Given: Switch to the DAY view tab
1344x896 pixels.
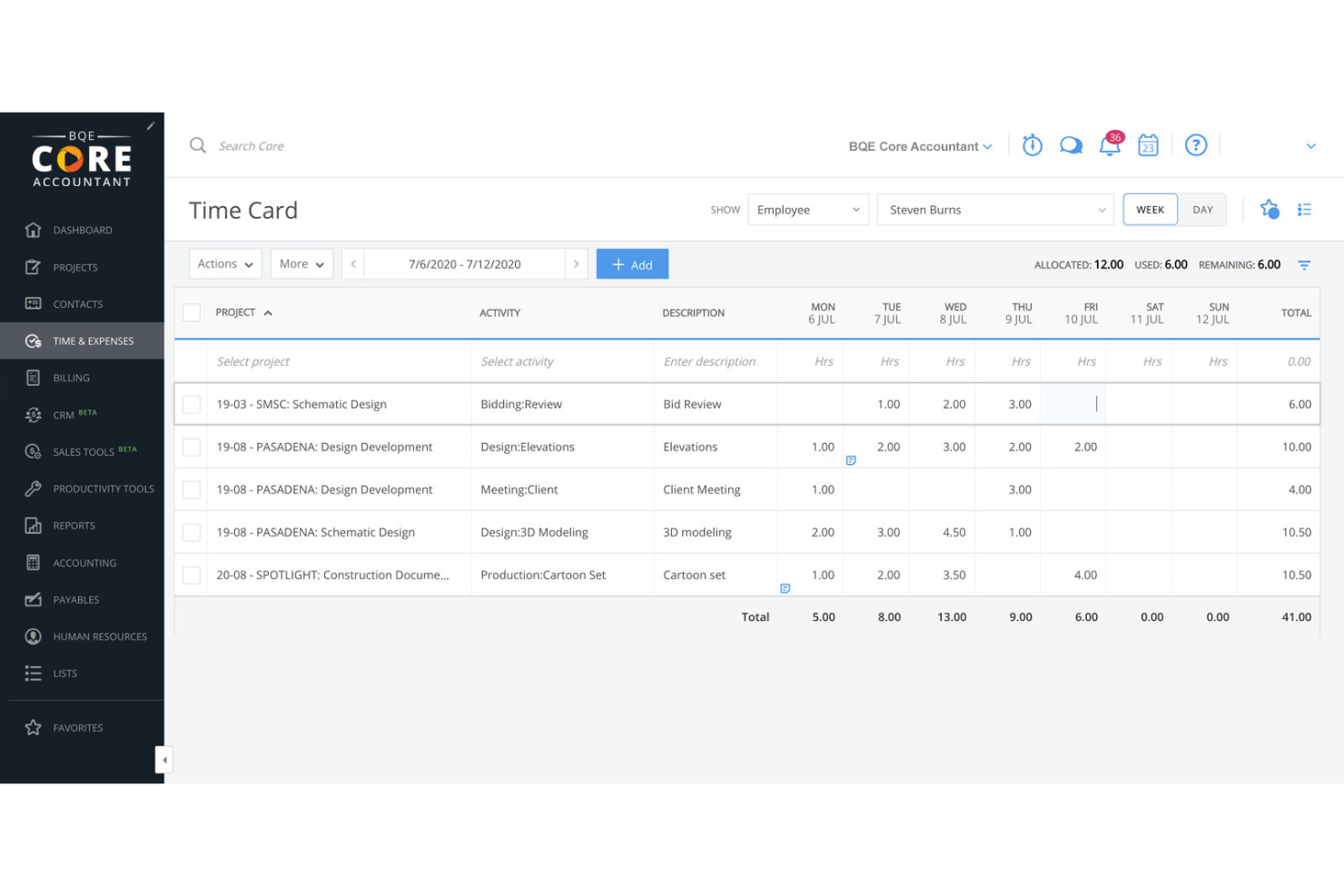Looking at the screenshot, I should pyautogui.click(x=1202, y=209).
